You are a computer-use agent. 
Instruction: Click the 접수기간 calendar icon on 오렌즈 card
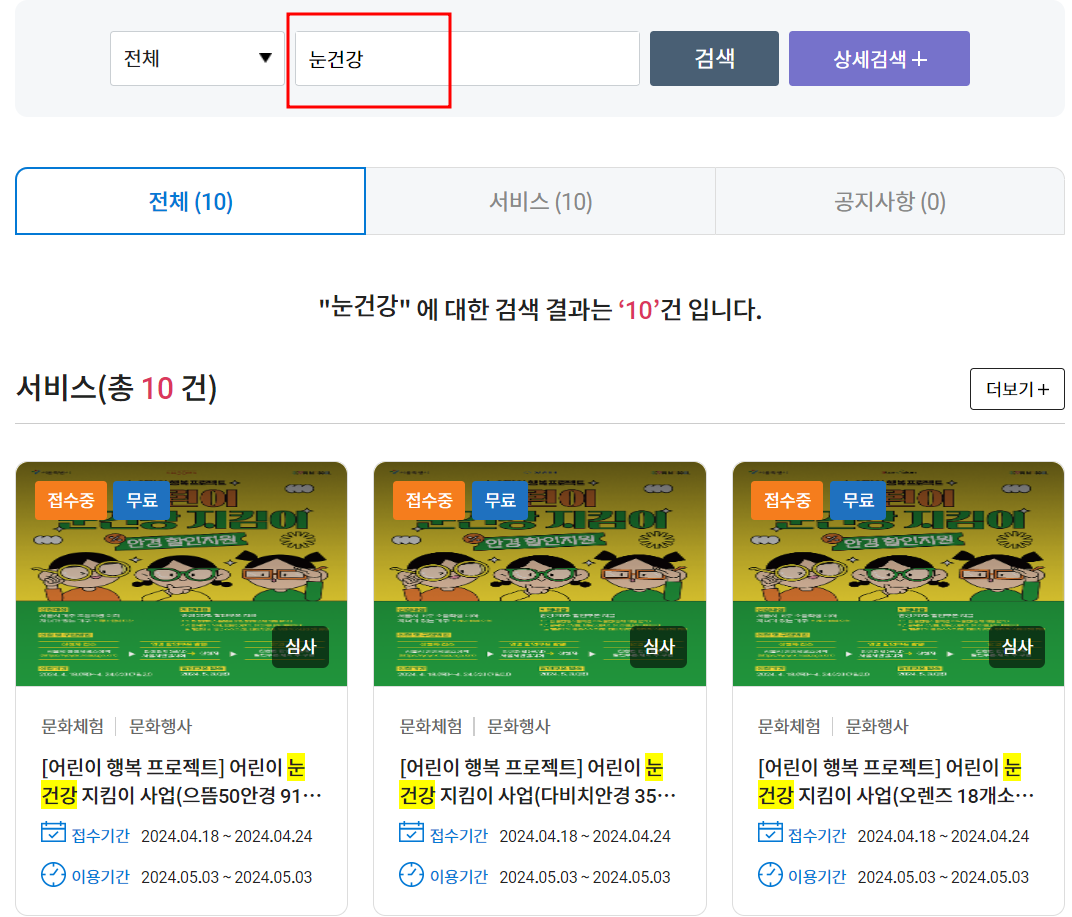point(770,832)
